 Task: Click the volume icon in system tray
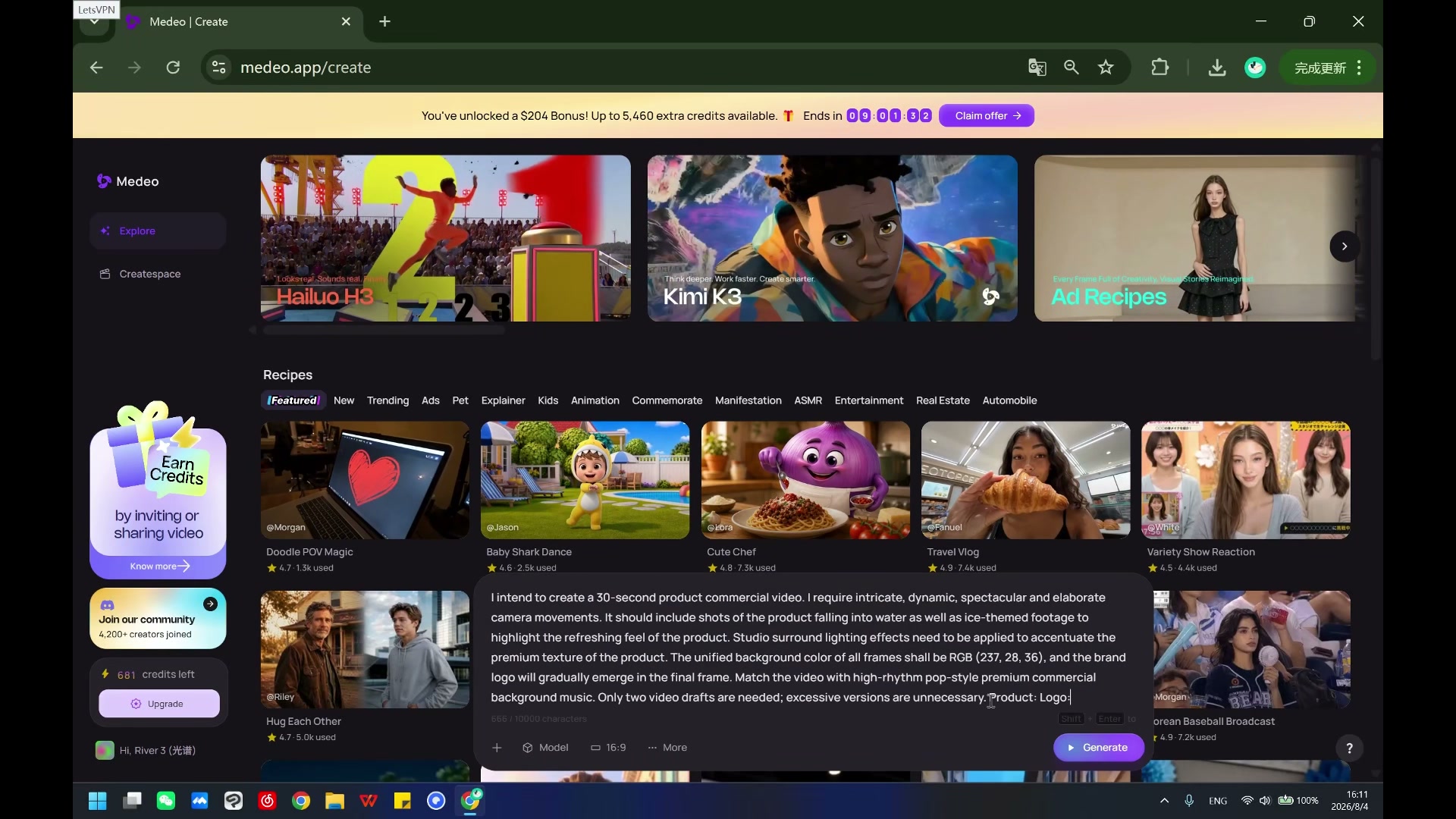click(1264, 801)
